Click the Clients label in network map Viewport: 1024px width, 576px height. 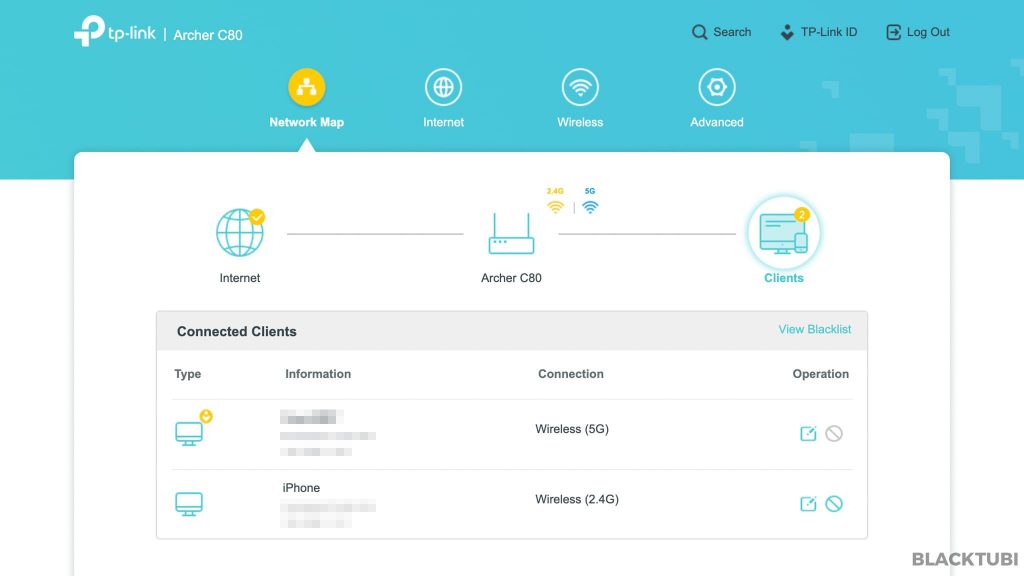pyautogui.click(x=784, y=278)
